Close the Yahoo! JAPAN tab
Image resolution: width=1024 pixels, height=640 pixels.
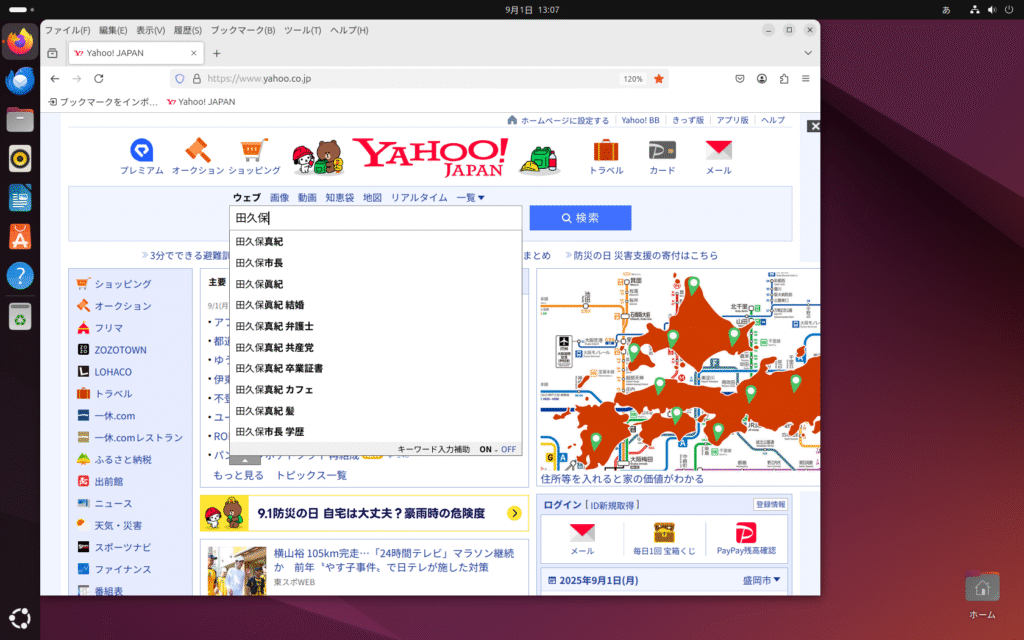(193, 53)
